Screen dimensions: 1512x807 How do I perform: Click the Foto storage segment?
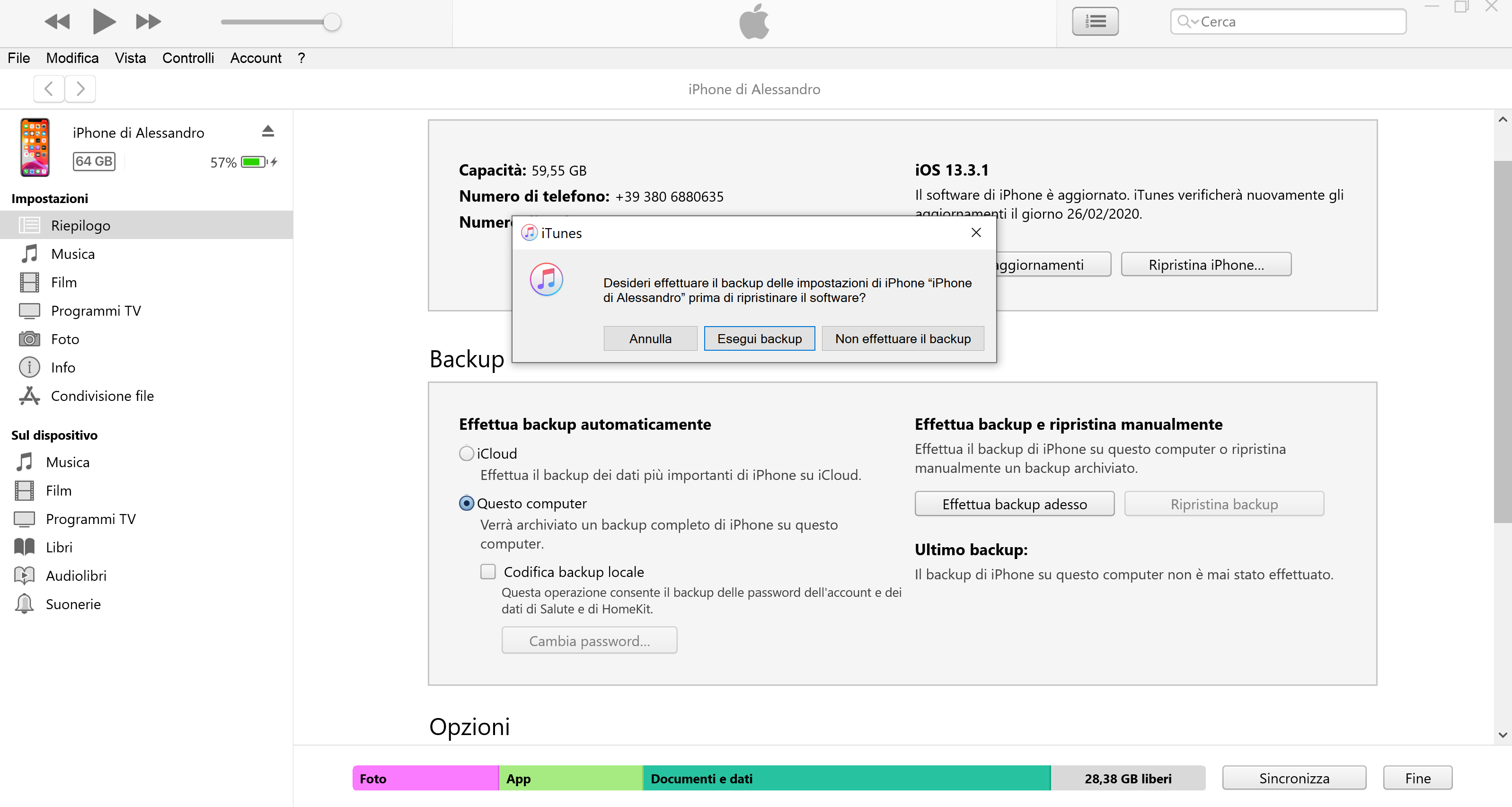click(425, 778)
